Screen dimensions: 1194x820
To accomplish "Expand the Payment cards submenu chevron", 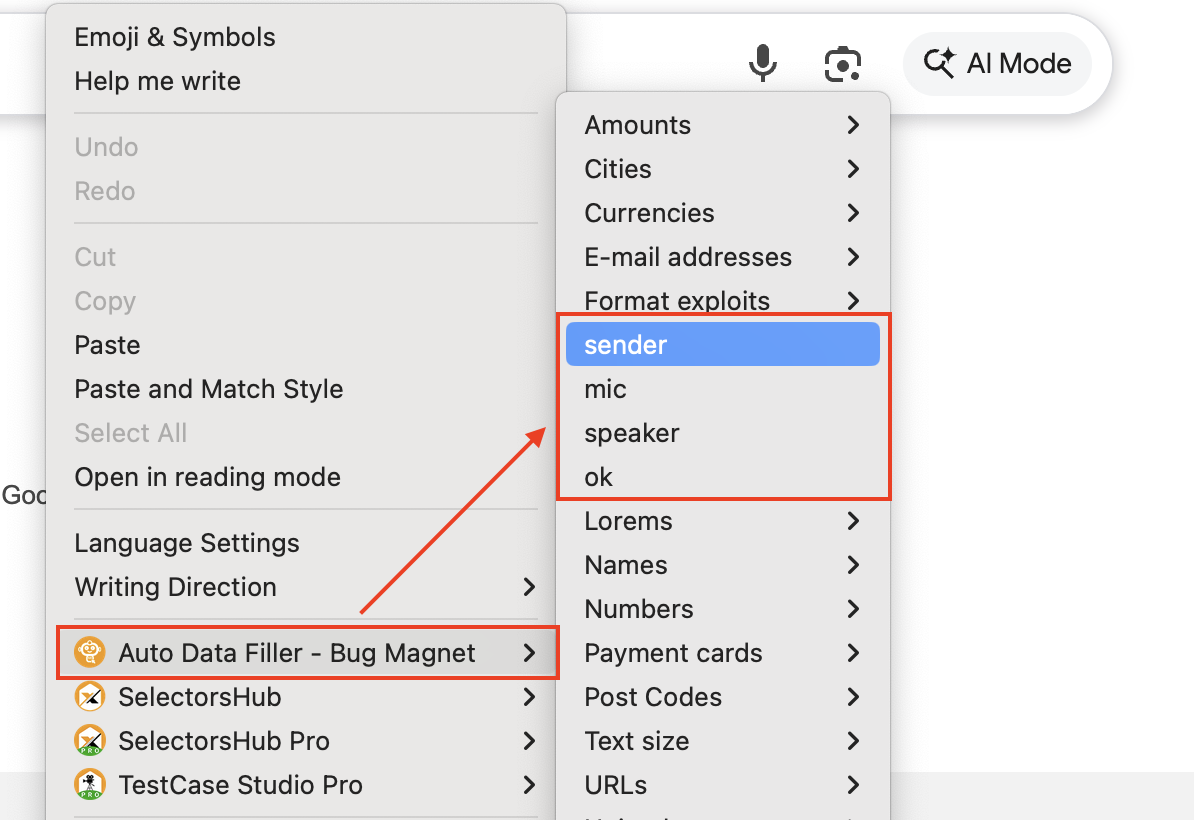I will (853, 653).
